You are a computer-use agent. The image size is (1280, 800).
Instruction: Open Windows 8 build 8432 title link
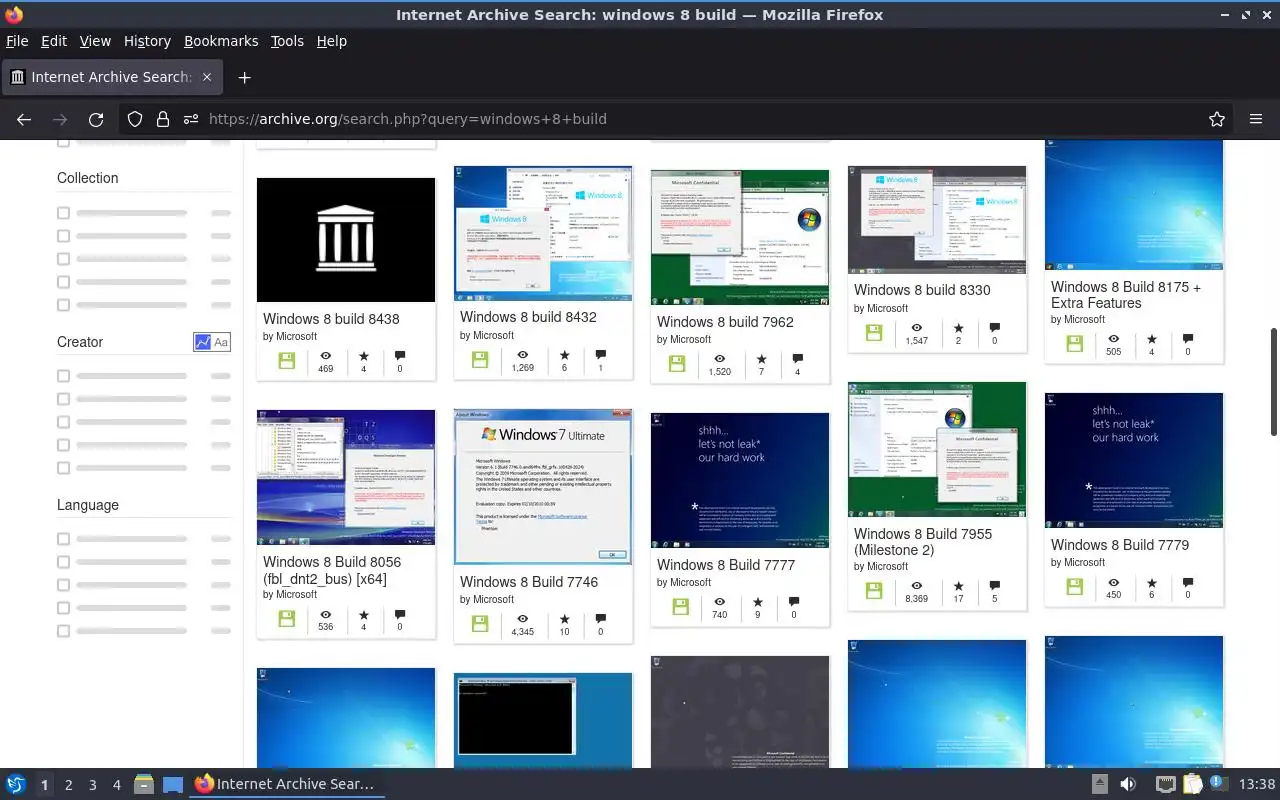[x=528, y=317]
